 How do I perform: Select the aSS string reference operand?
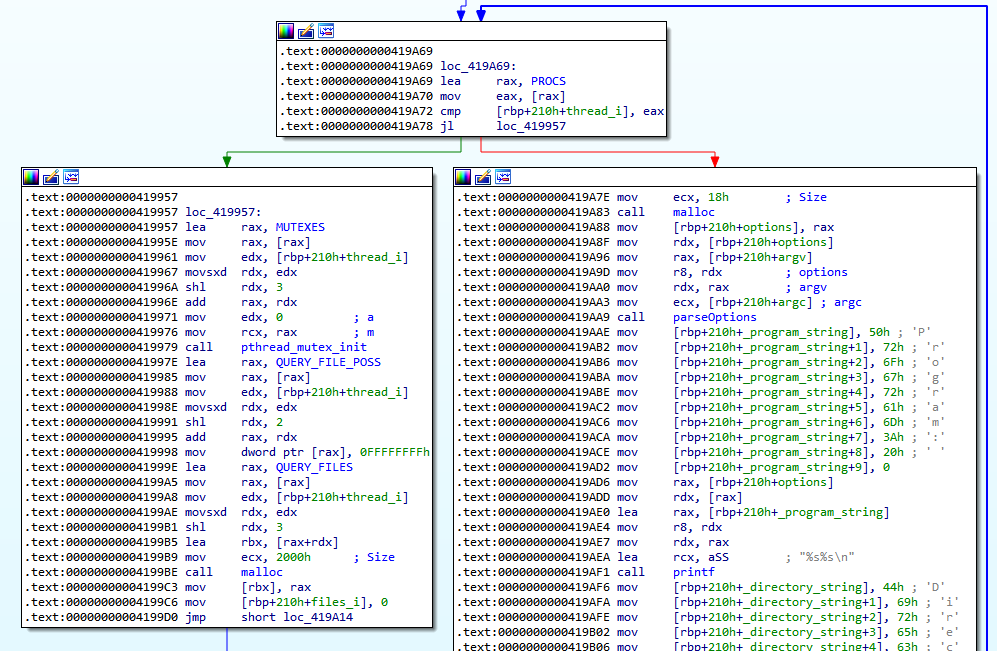[x=719, y=558]
